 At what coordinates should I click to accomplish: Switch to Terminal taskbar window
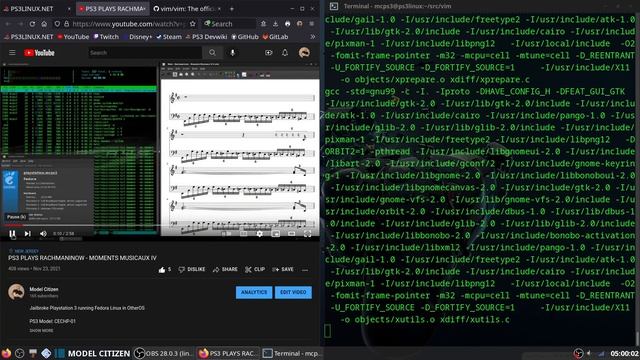pos(291,353)
